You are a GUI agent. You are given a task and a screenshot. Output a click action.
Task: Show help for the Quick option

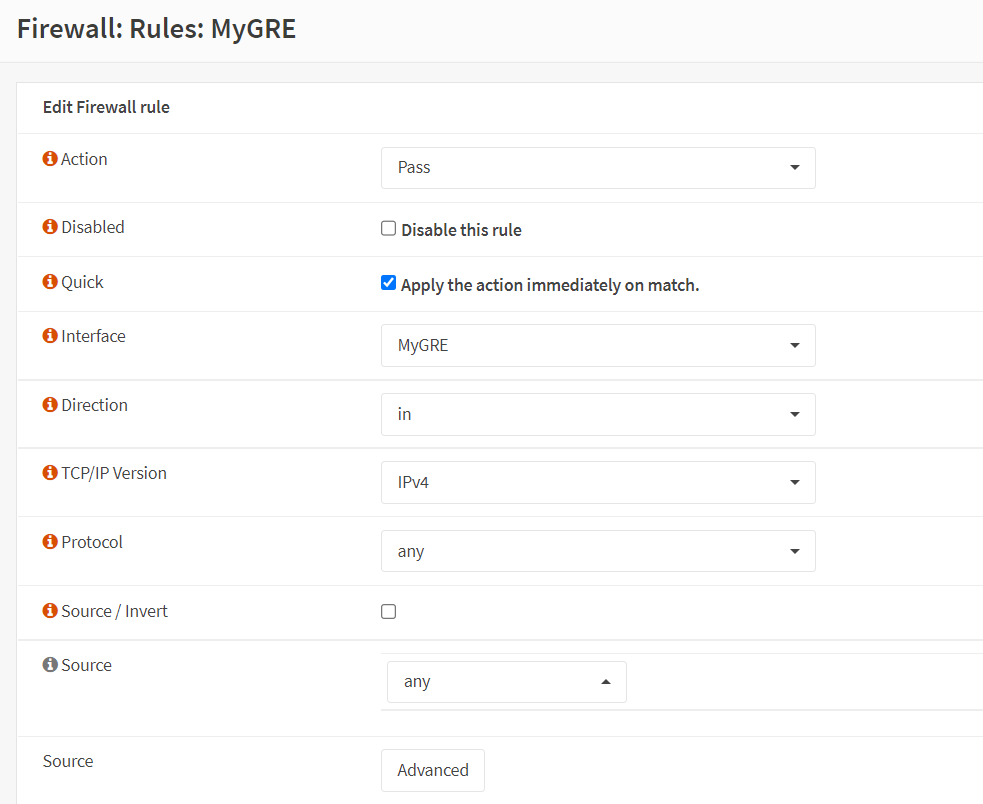point(50,282)
